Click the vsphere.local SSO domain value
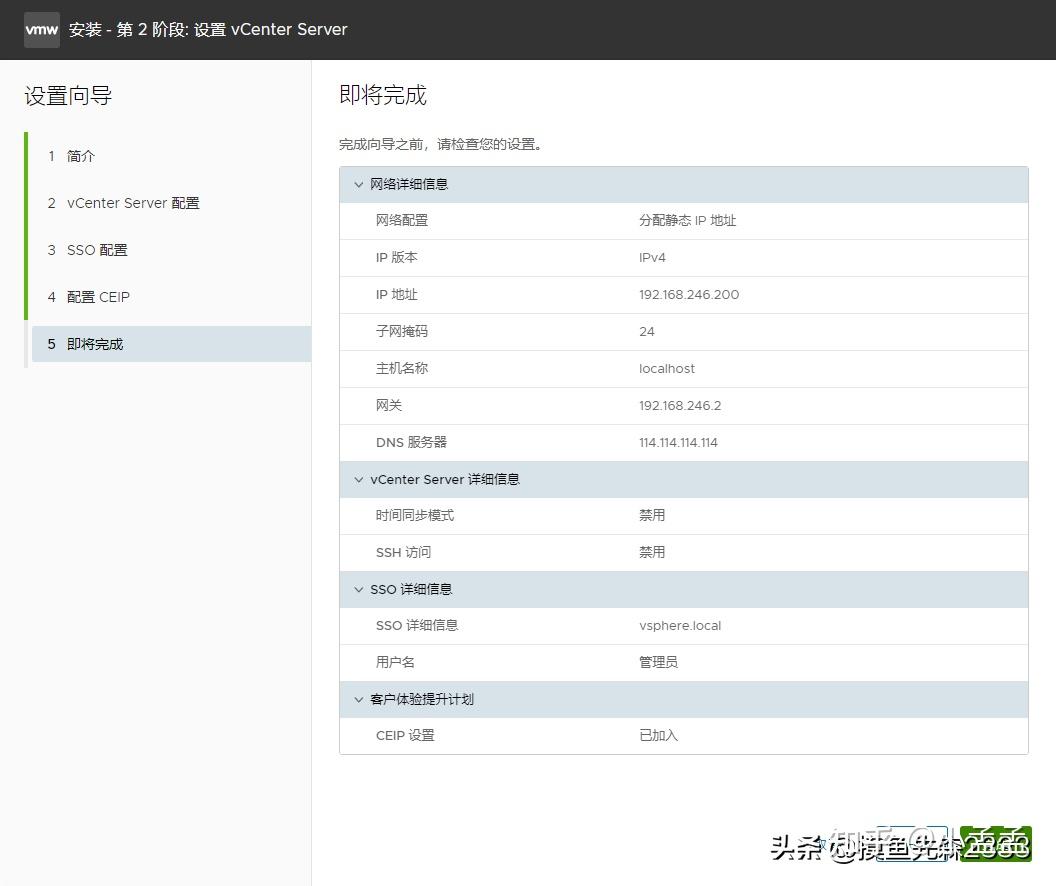 pos(680,625)
